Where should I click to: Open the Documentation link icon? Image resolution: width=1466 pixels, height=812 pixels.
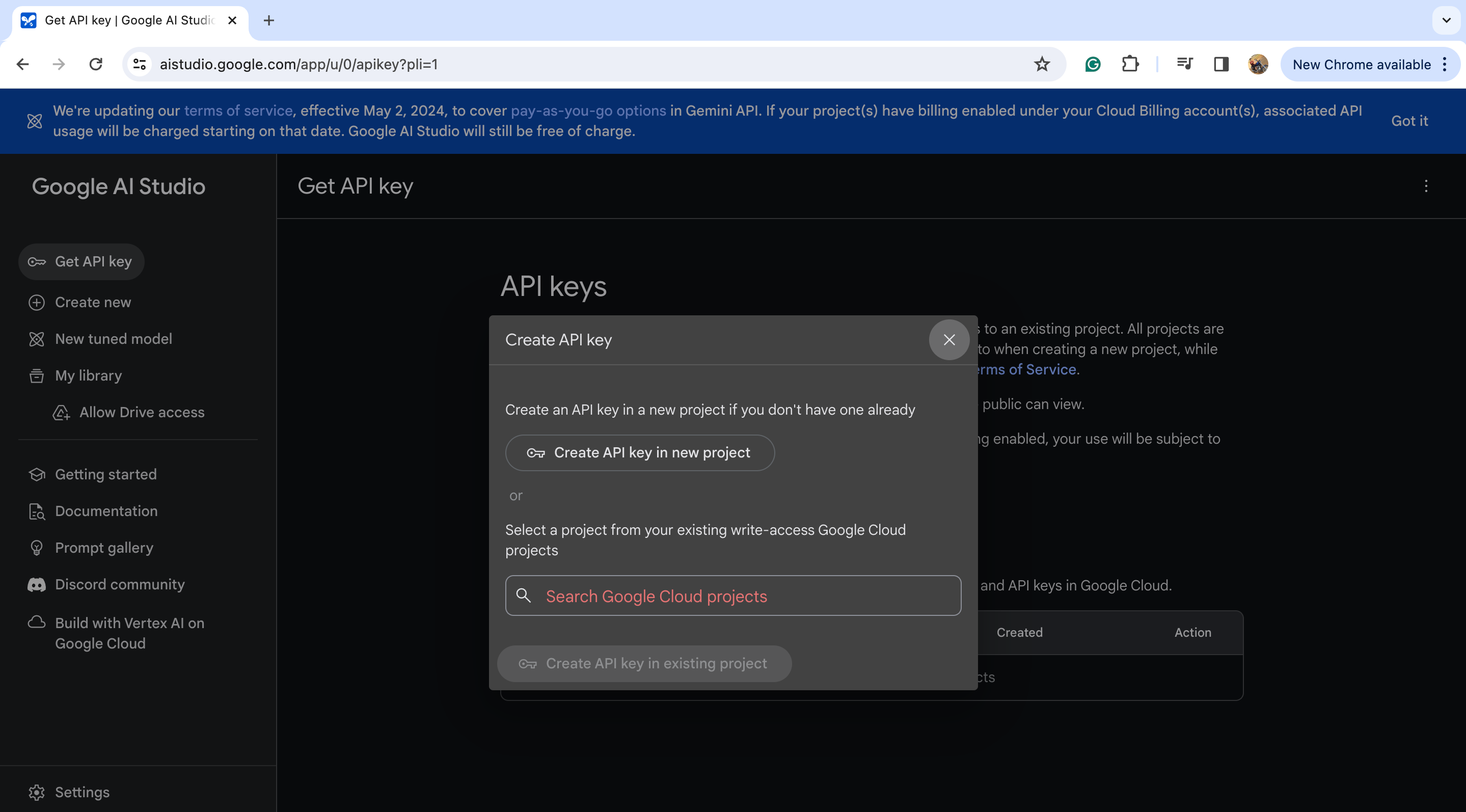pos(37,511)
